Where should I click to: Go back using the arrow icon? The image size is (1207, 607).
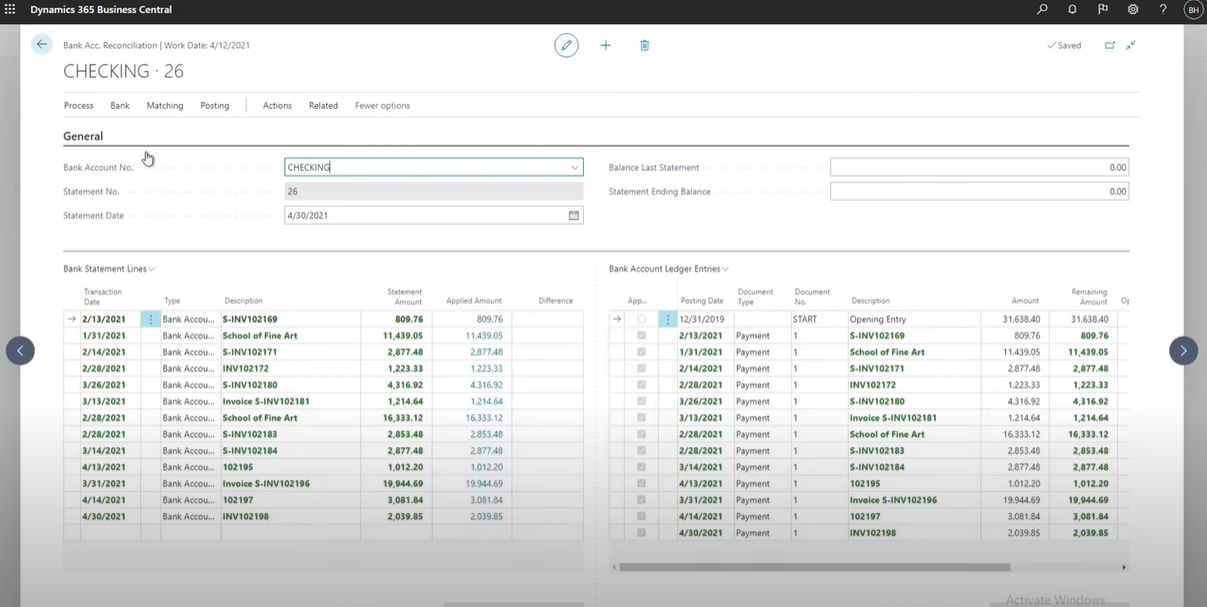coord(41,44)
